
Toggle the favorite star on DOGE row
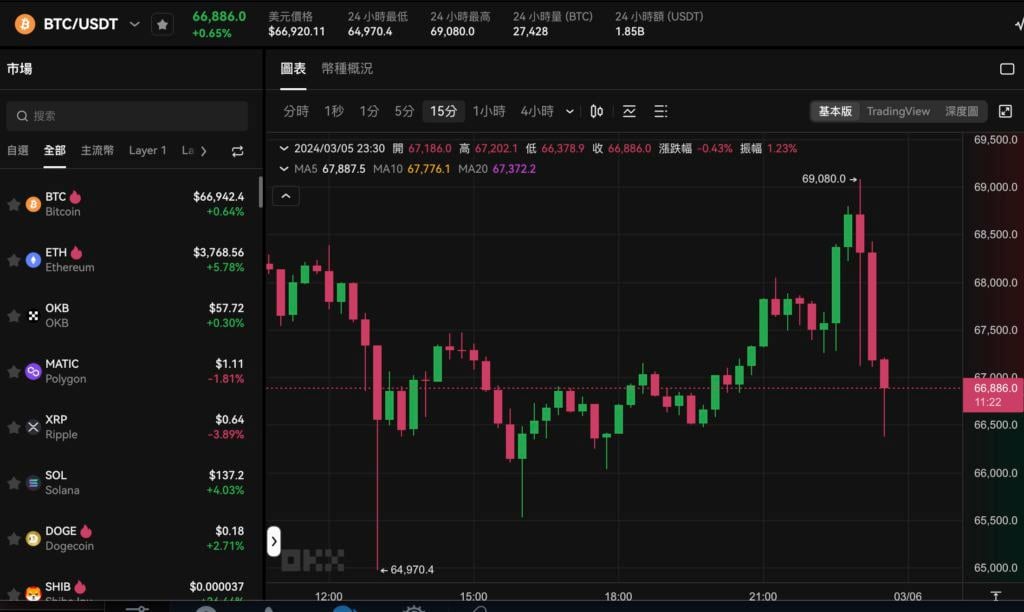(13, 539)
